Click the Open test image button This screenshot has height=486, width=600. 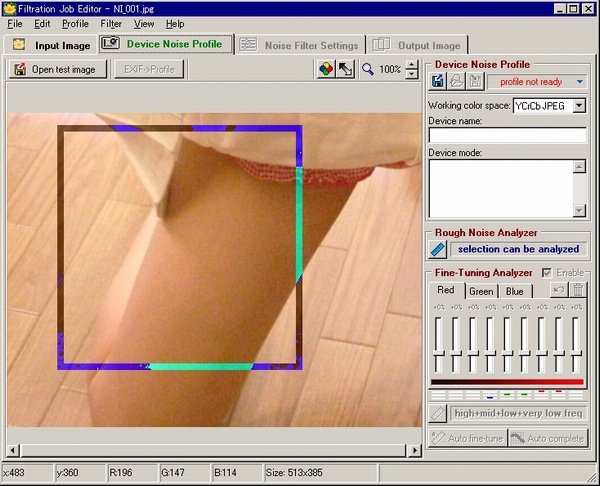(57, 69)
